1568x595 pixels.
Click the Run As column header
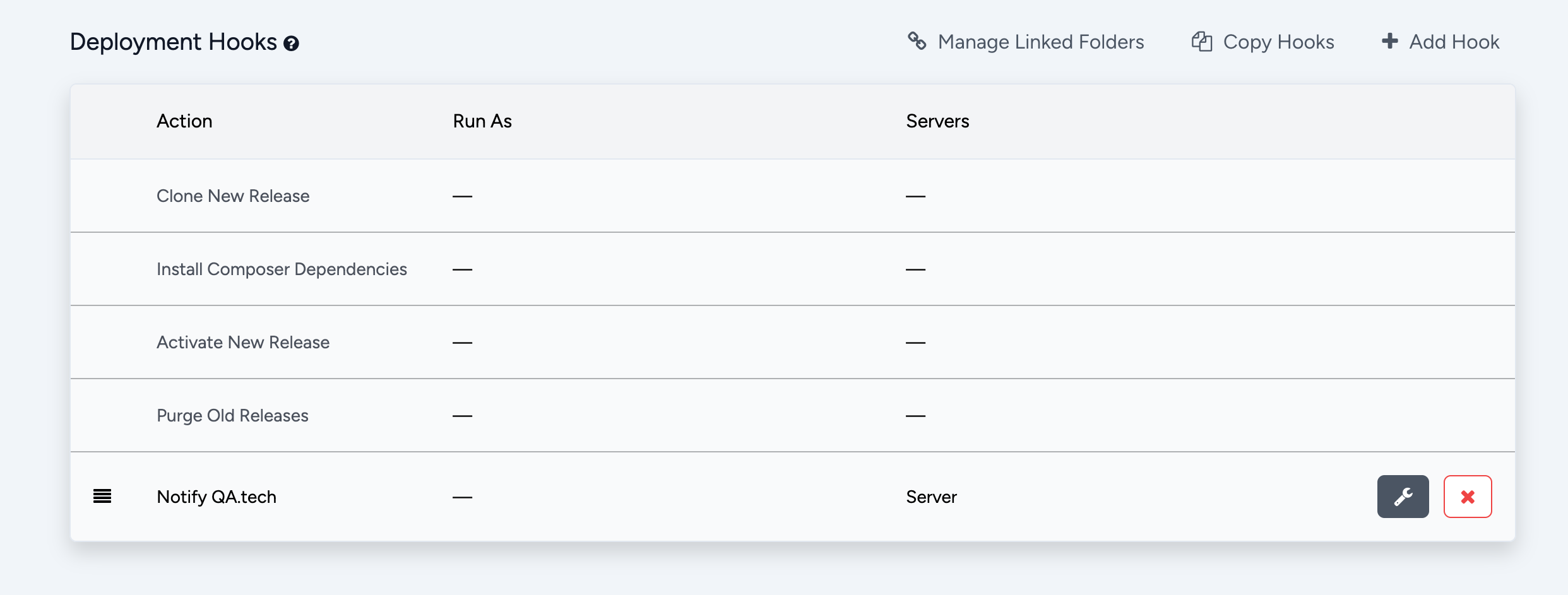pos(482,121)
